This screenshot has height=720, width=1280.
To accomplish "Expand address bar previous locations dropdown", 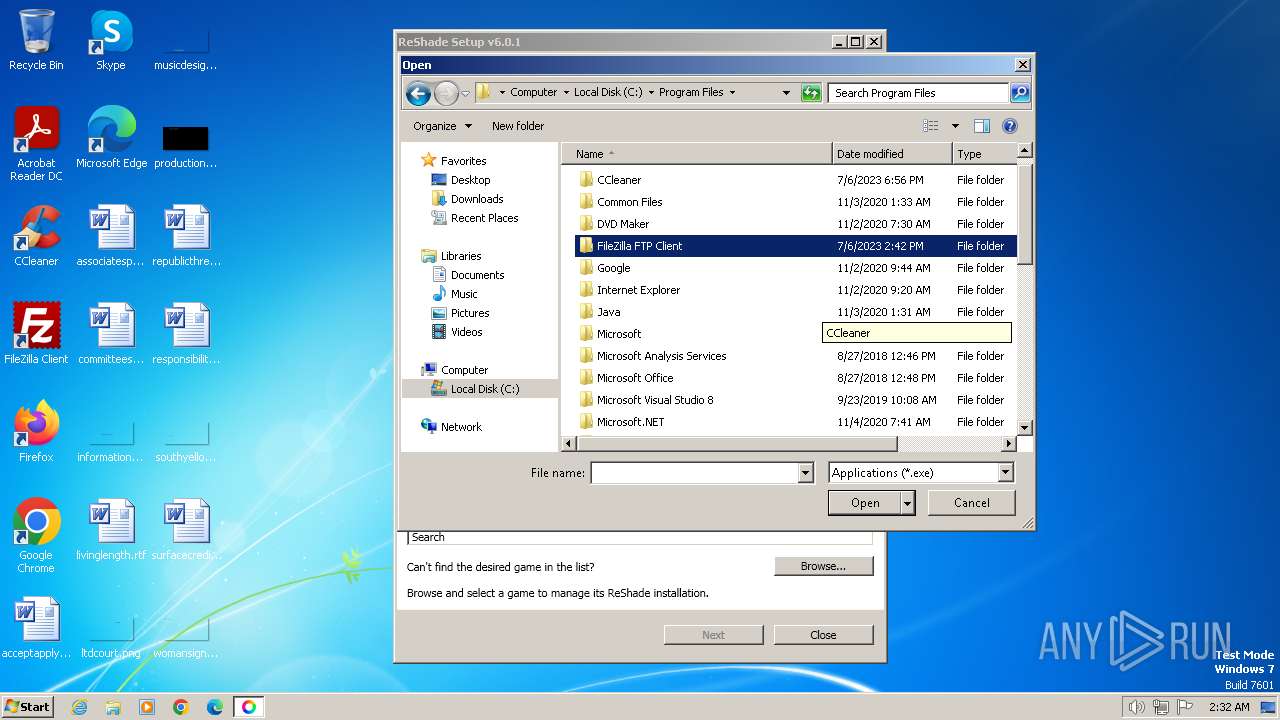I will (x=786, y=93).
